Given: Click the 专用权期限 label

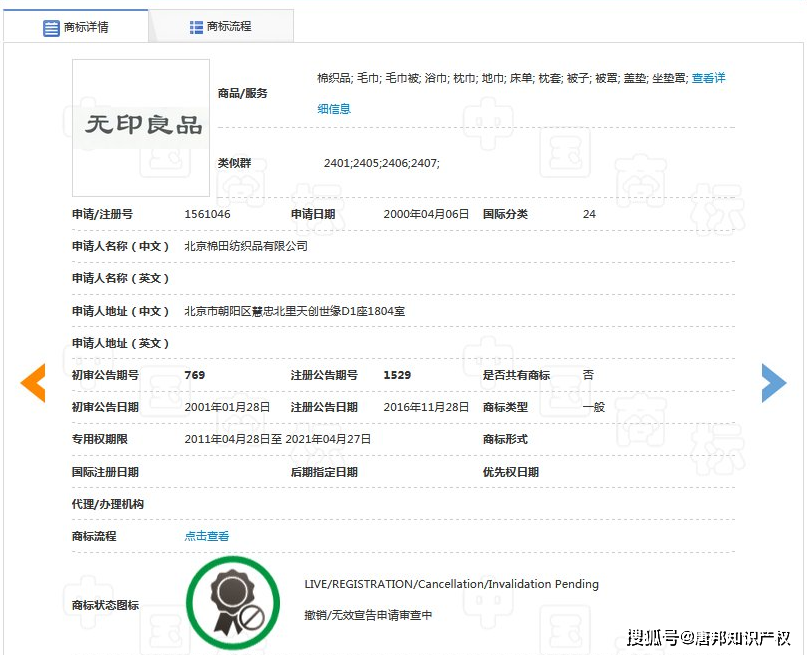Looking at the screenshot, I should click(99, 439).
